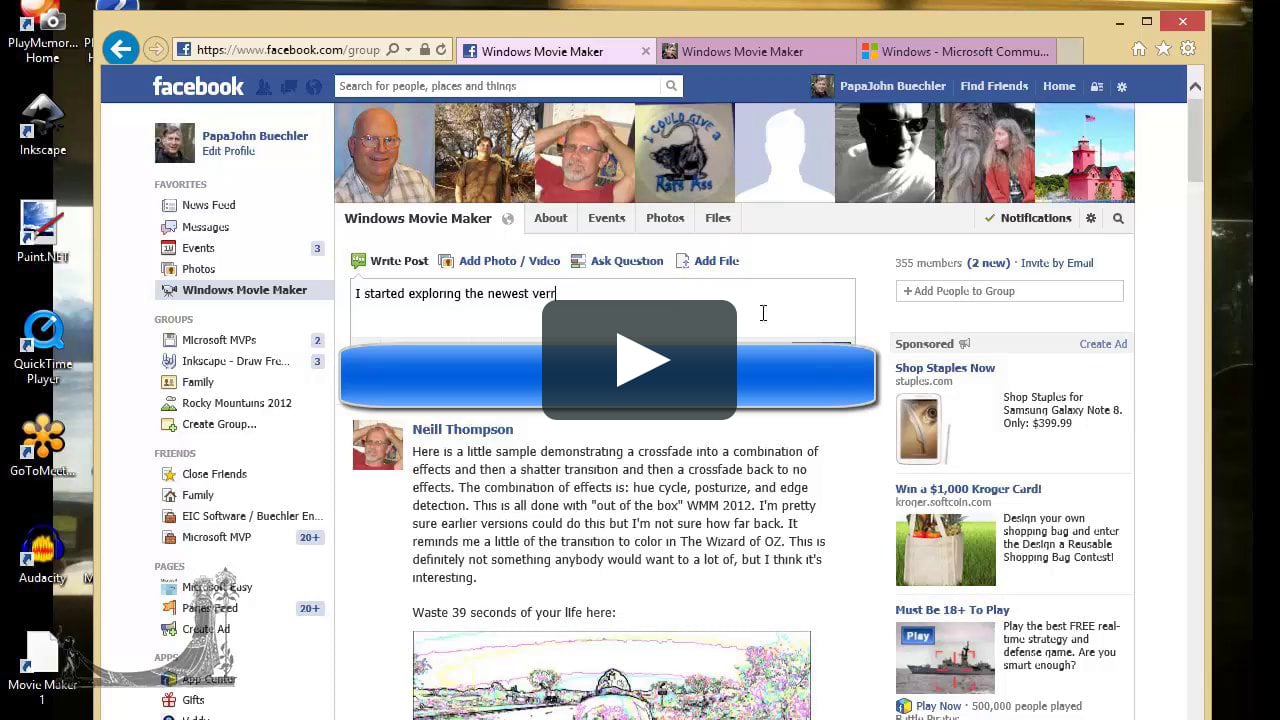This screenshot has height=720, width=1280.
Task: Open the group settings gear next to Notifications
Action: point(1091,218)
